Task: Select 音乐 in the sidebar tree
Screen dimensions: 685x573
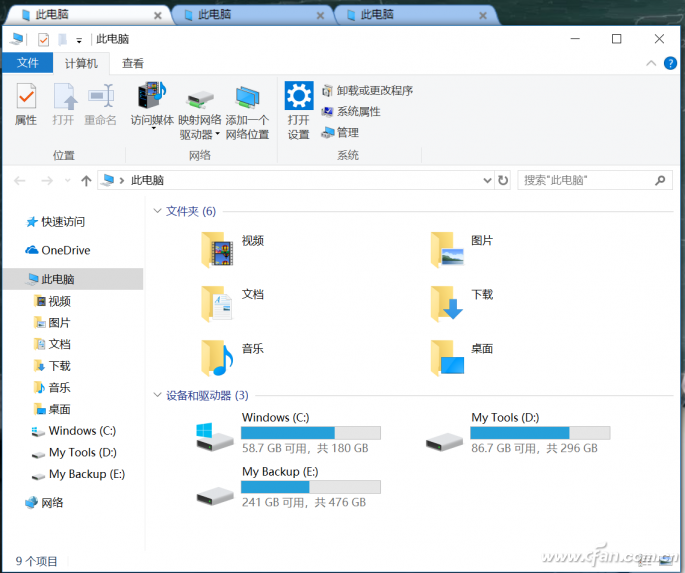Action: click(x=52, y=387)
